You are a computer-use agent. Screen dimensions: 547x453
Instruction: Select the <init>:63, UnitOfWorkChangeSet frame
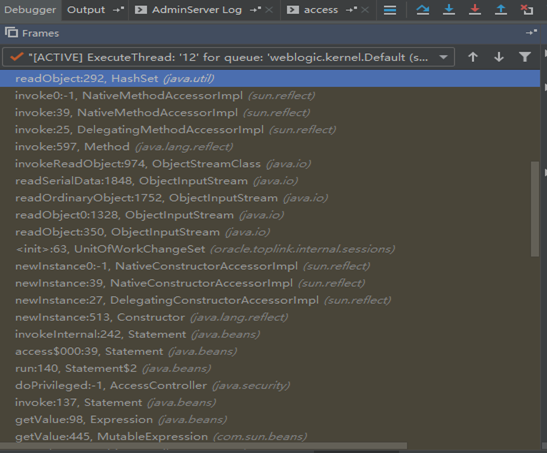coord(270,249)
